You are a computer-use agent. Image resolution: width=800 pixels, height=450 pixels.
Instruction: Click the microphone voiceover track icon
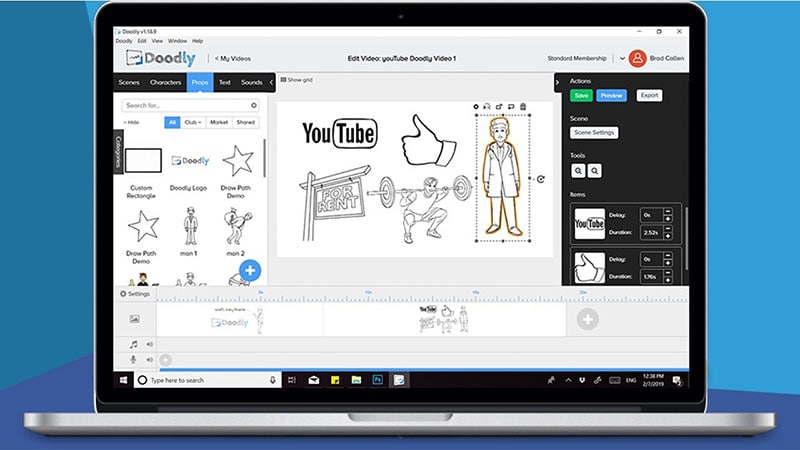tap(133, 359)
